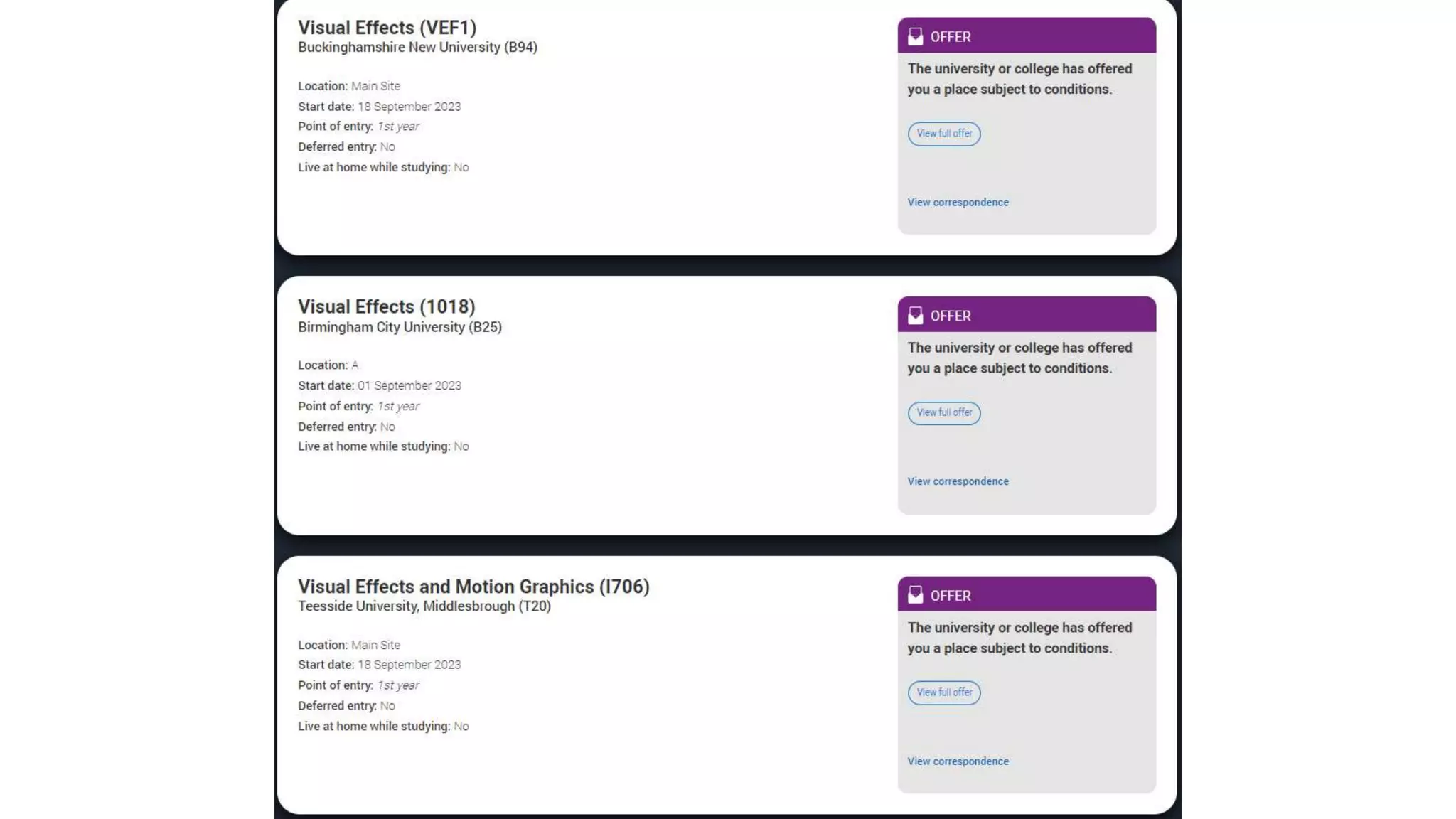Open correspondence for Teesside University offer

(x=958, y=761)
